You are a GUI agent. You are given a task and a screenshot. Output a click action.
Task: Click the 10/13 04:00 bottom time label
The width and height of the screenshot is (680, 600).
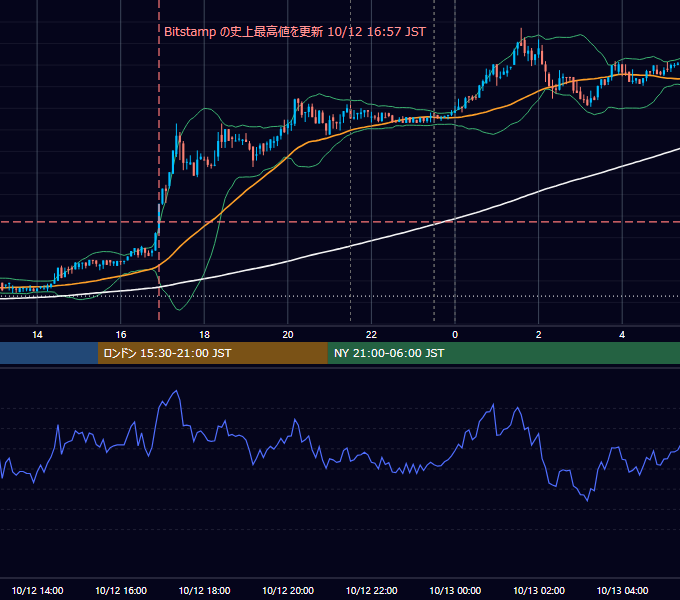pyautogui.click(x=622, y=590)
